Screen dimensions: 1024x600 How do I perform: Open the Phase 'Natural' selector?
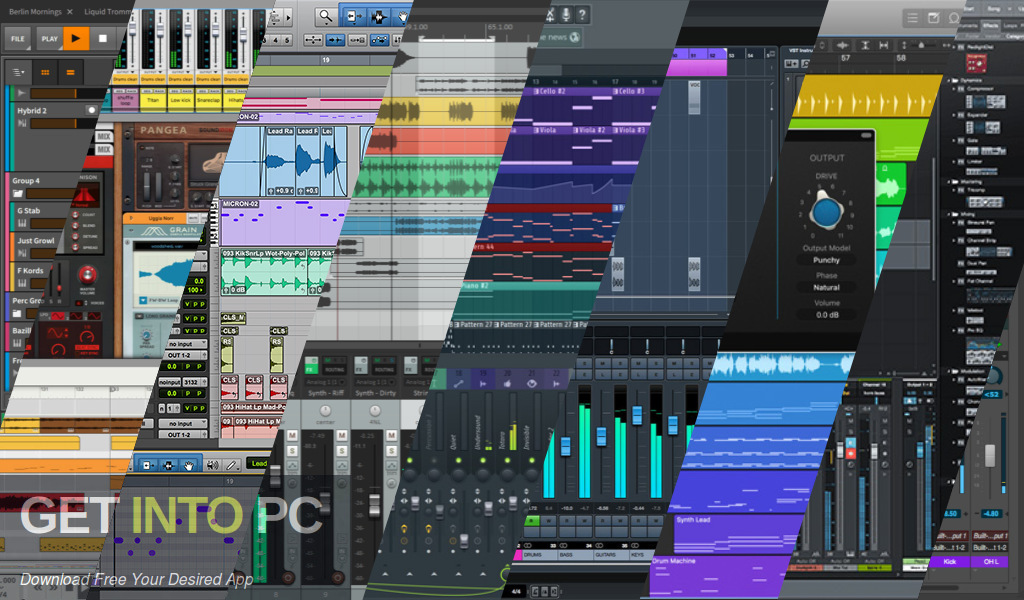826,287
